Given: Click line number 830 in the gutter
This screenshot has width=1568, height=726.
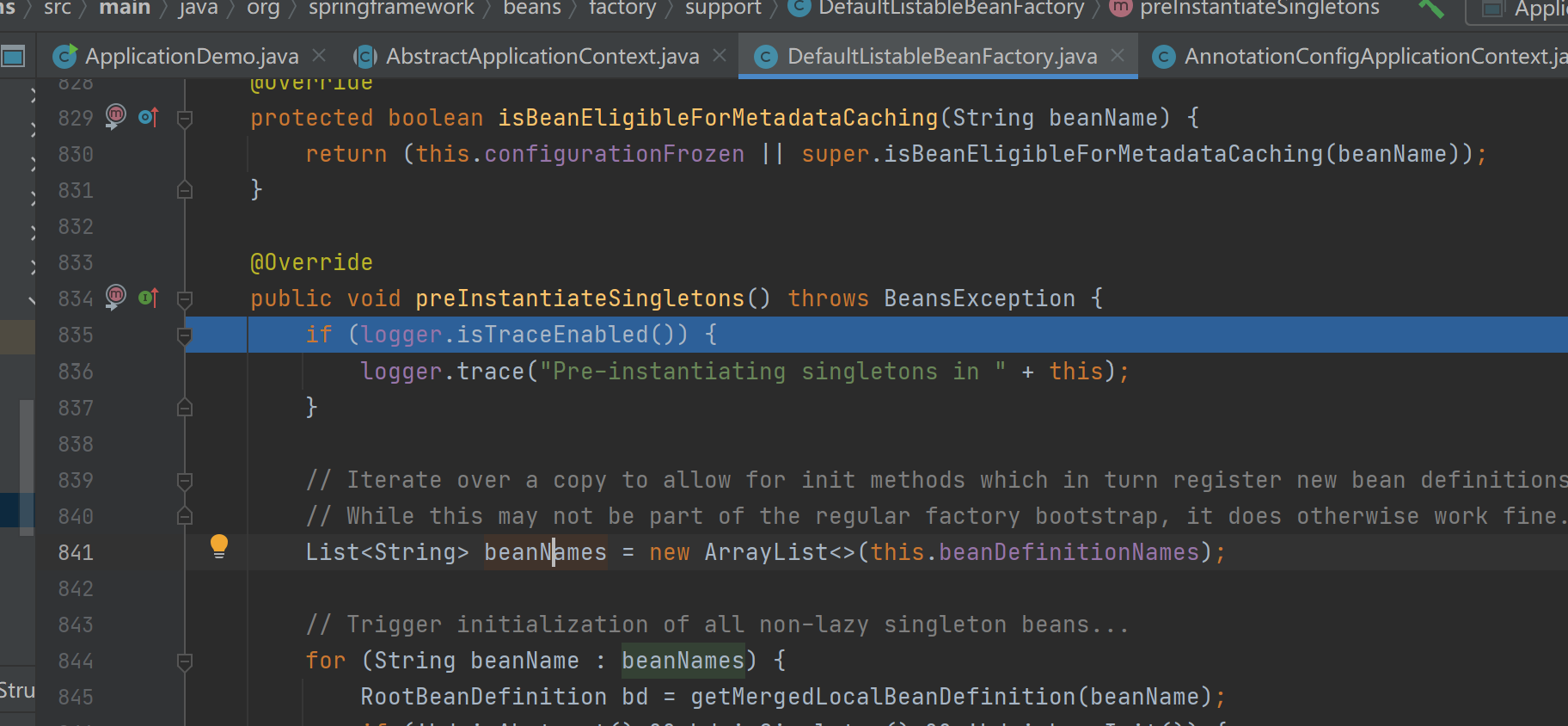Looking at the screenshot, I should (x=76, y=154).
